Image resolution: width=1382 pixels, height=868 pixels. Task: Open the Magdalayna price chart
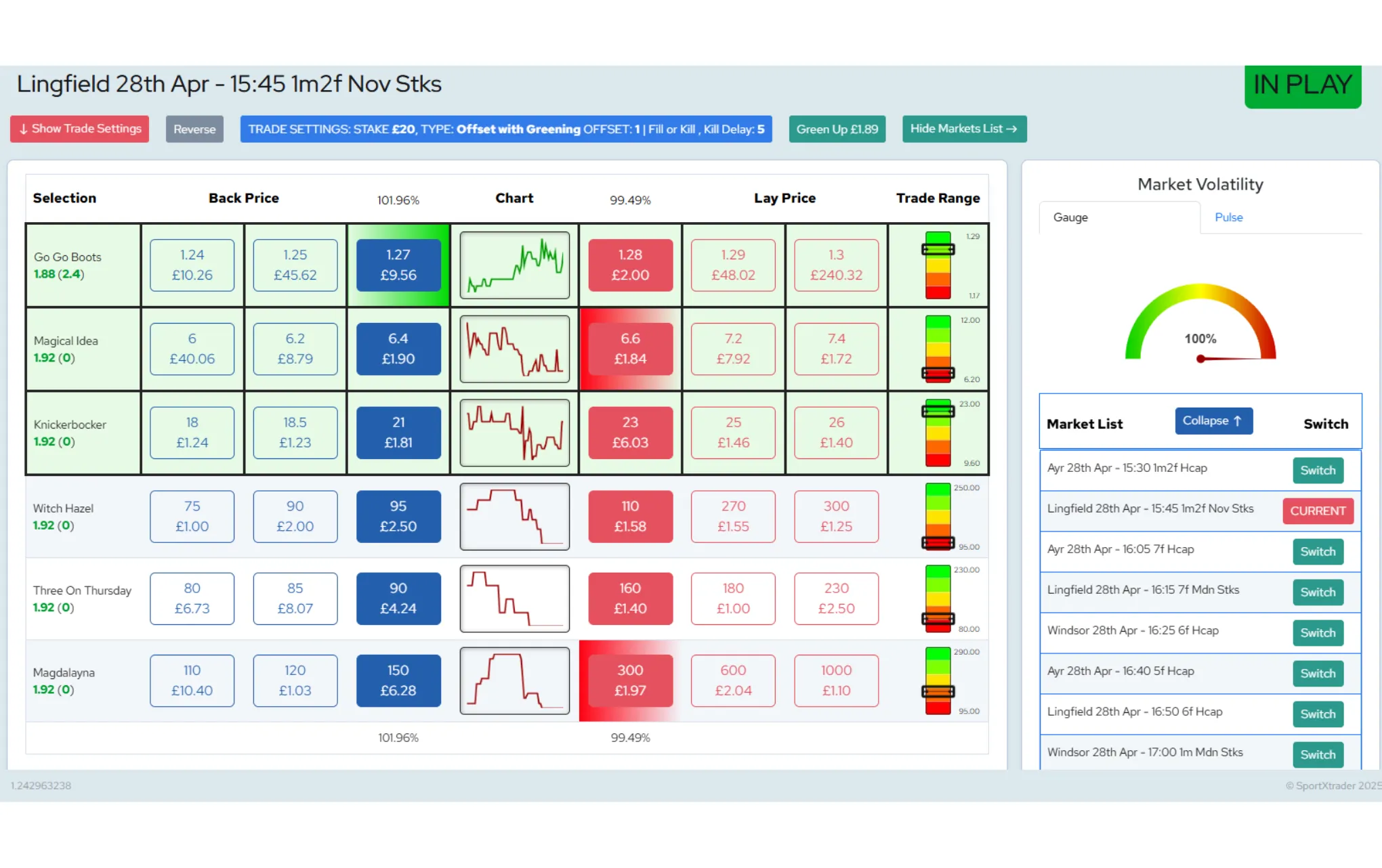tap(514, 680)
